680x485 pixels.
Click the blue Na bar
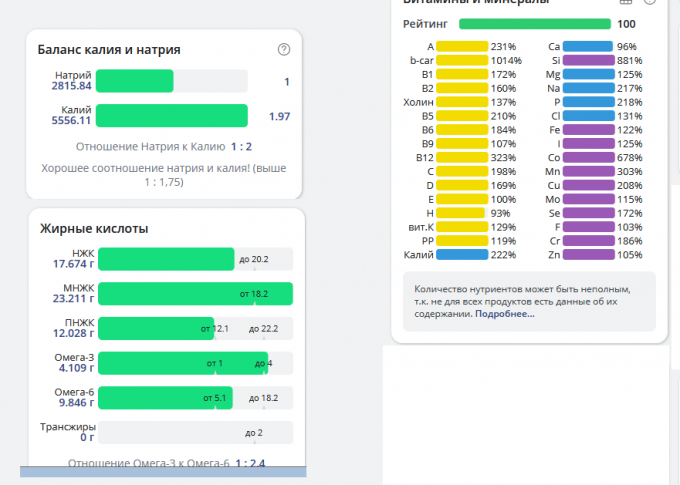(588, 88)
